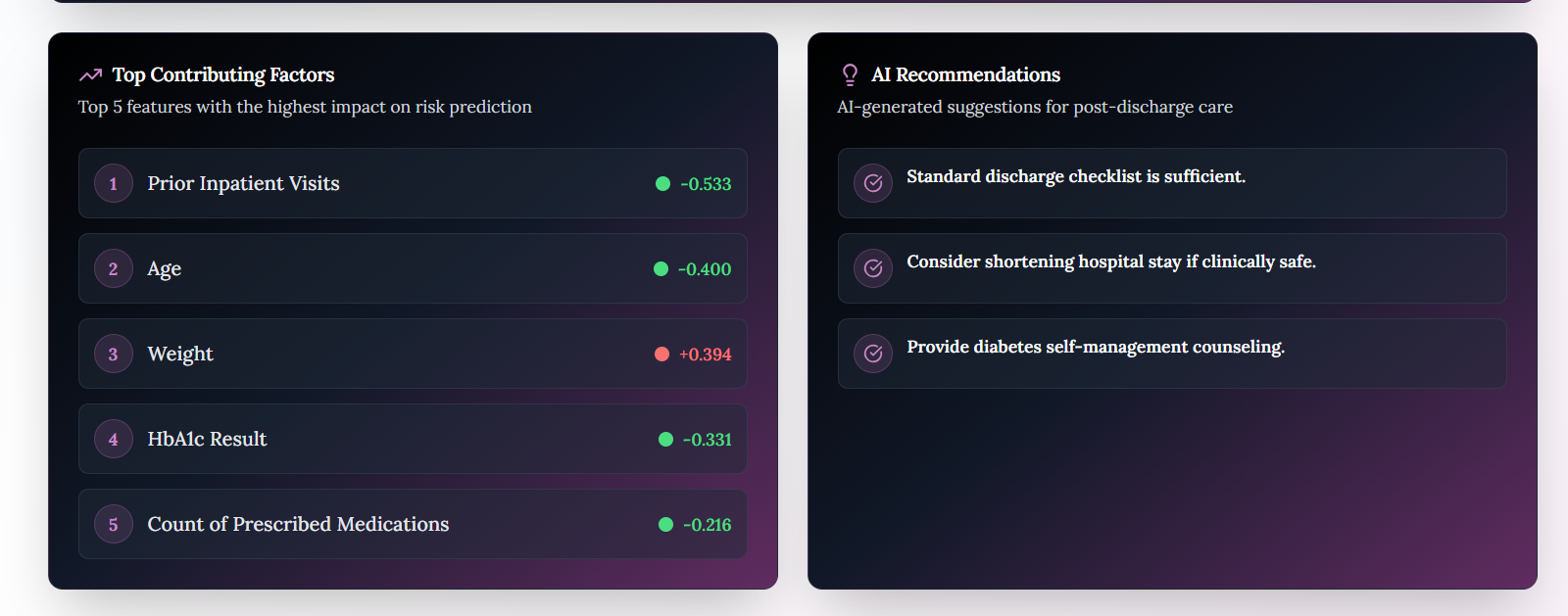Click the rank 3 badge beside Weight
1568x616 pixels.
(114, 354)
